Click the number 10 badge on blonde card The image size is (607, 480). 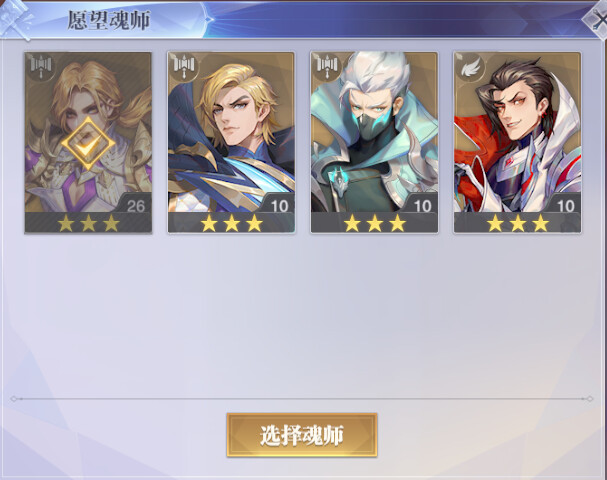click(x=279, y=204)
